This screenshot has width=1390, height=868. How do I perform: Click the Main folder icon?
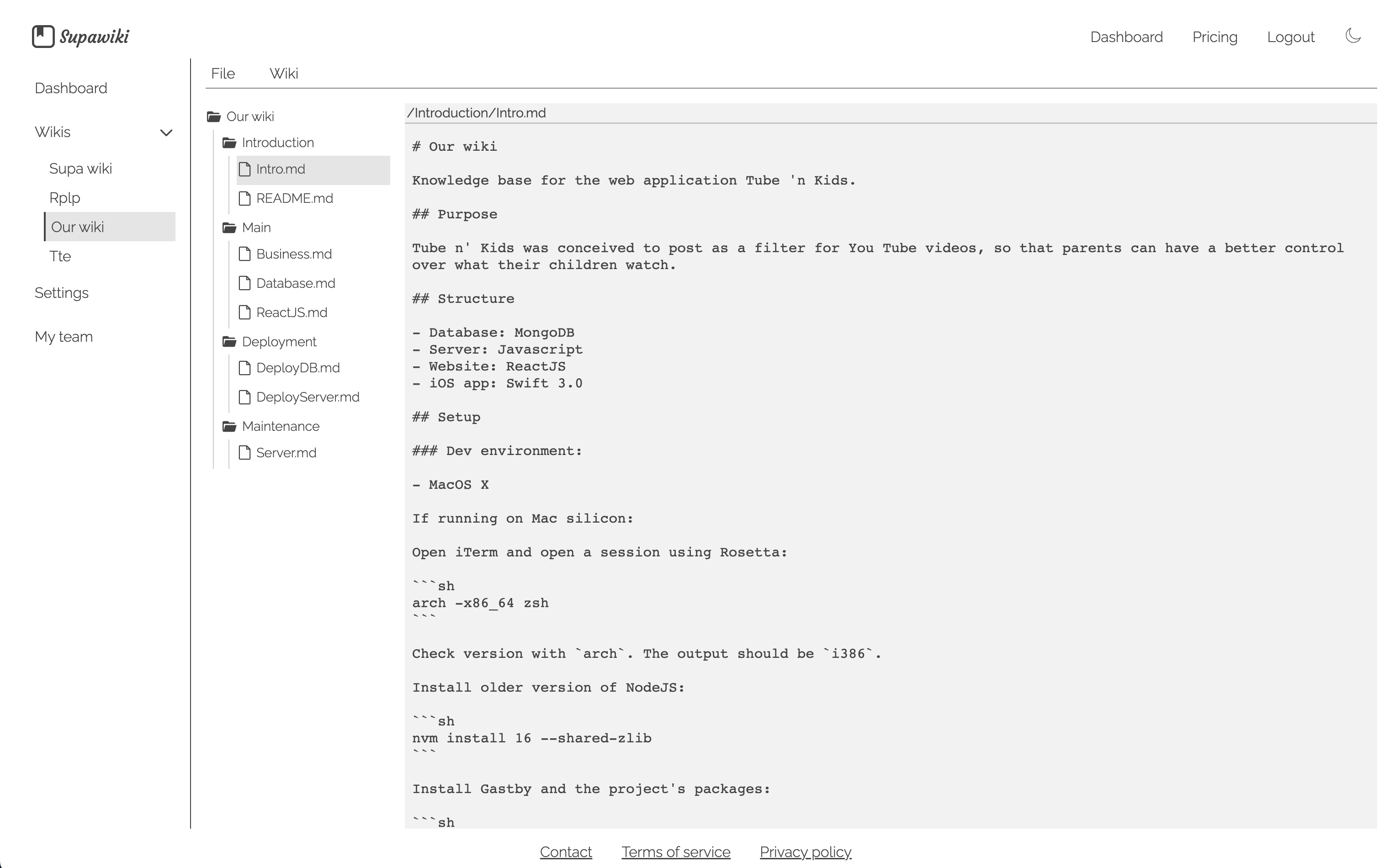(229, 228)
